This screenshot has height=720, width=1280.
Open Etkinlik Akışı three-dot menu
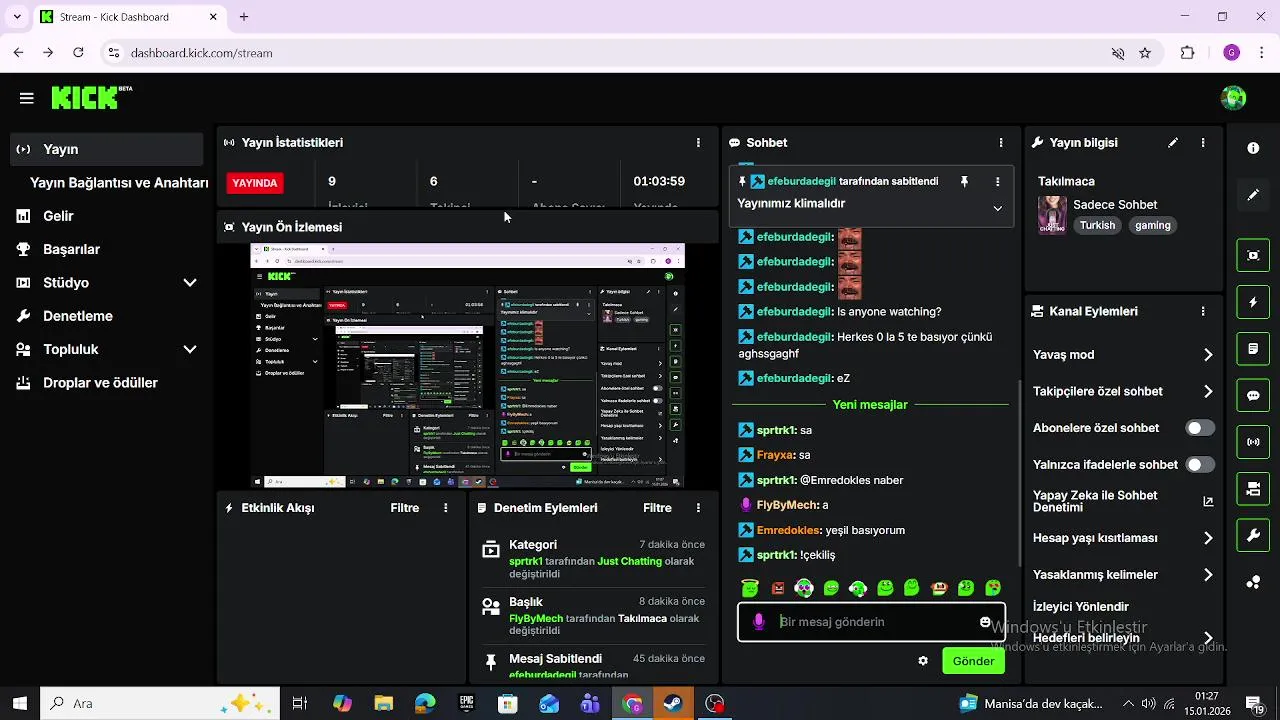(446, 508)
